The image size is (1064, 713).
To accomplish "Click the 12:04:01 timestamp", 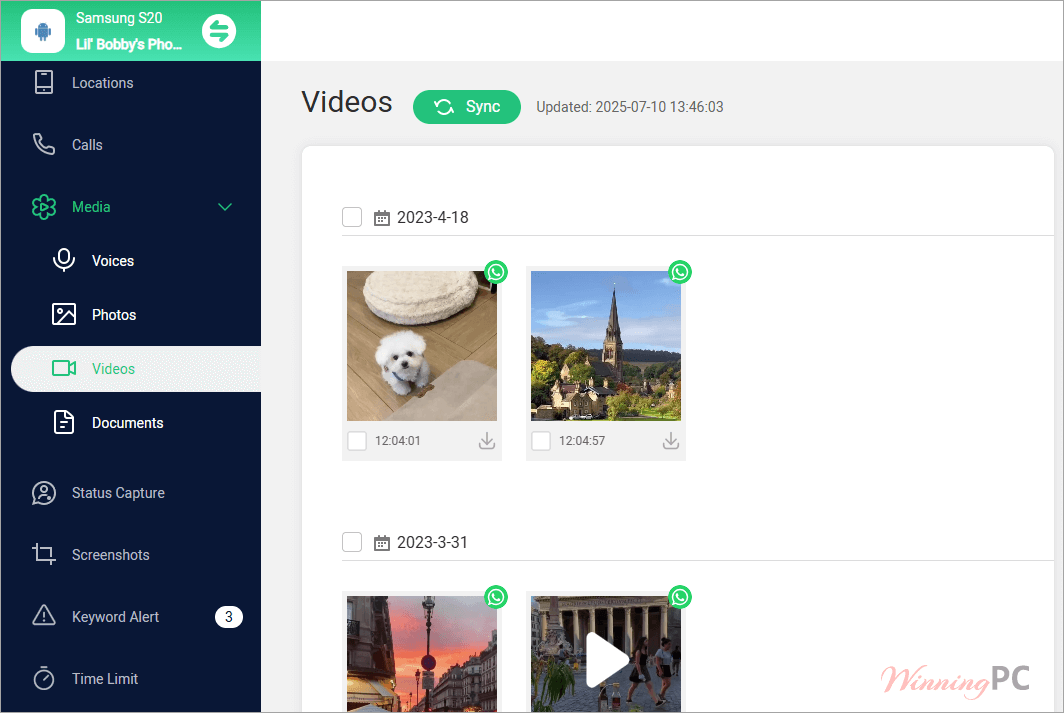I will (x=398, y=441).
